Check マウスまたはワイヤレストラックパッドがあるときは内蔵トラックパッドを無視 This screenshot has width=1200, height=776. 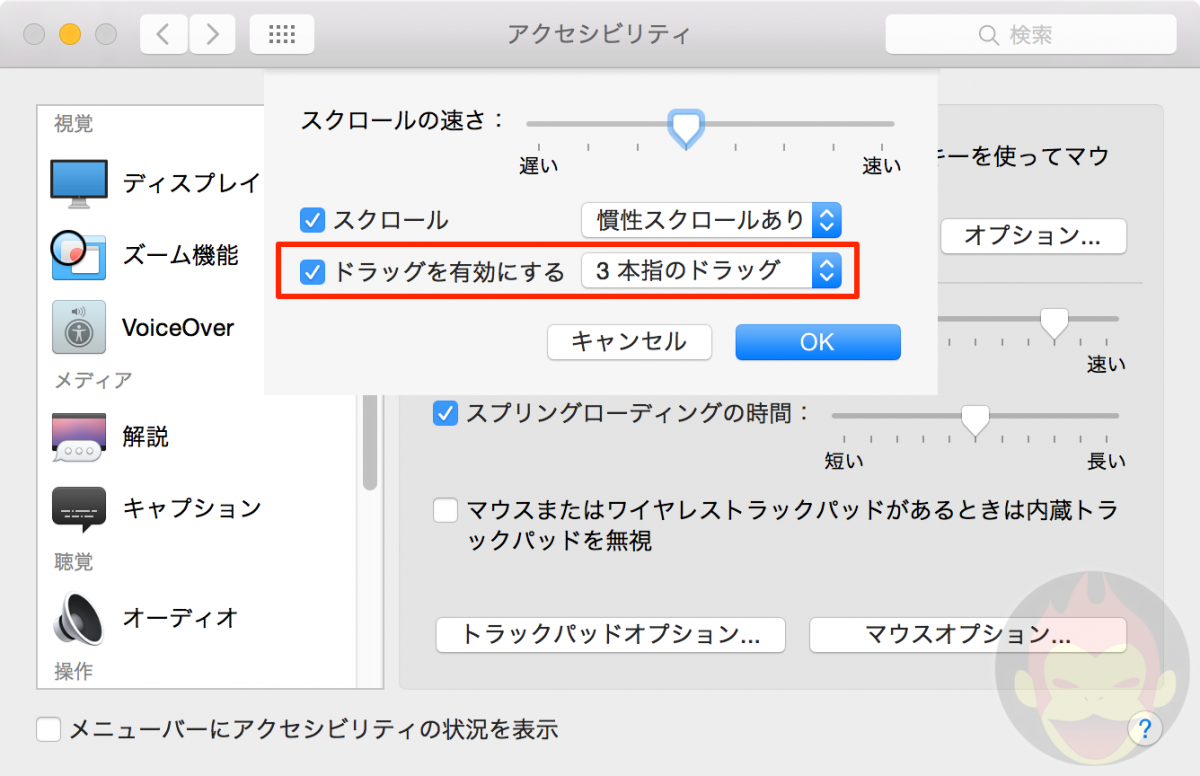coord(445,510)
